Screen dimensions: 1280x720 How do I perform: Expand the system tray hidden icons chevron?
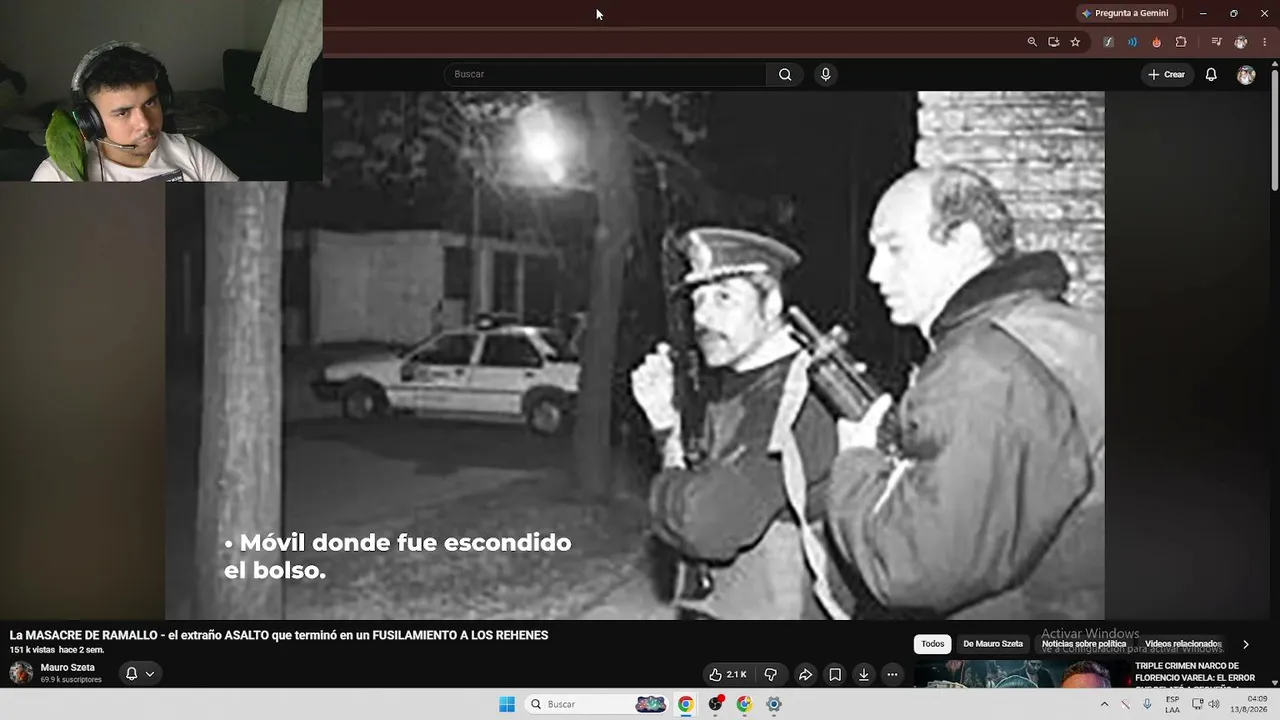(1104, 704)
